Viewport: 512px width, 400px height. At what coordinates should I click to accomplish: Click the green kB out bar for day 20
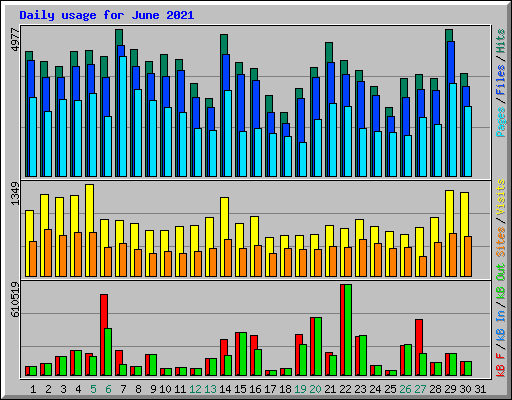[318, 347]
